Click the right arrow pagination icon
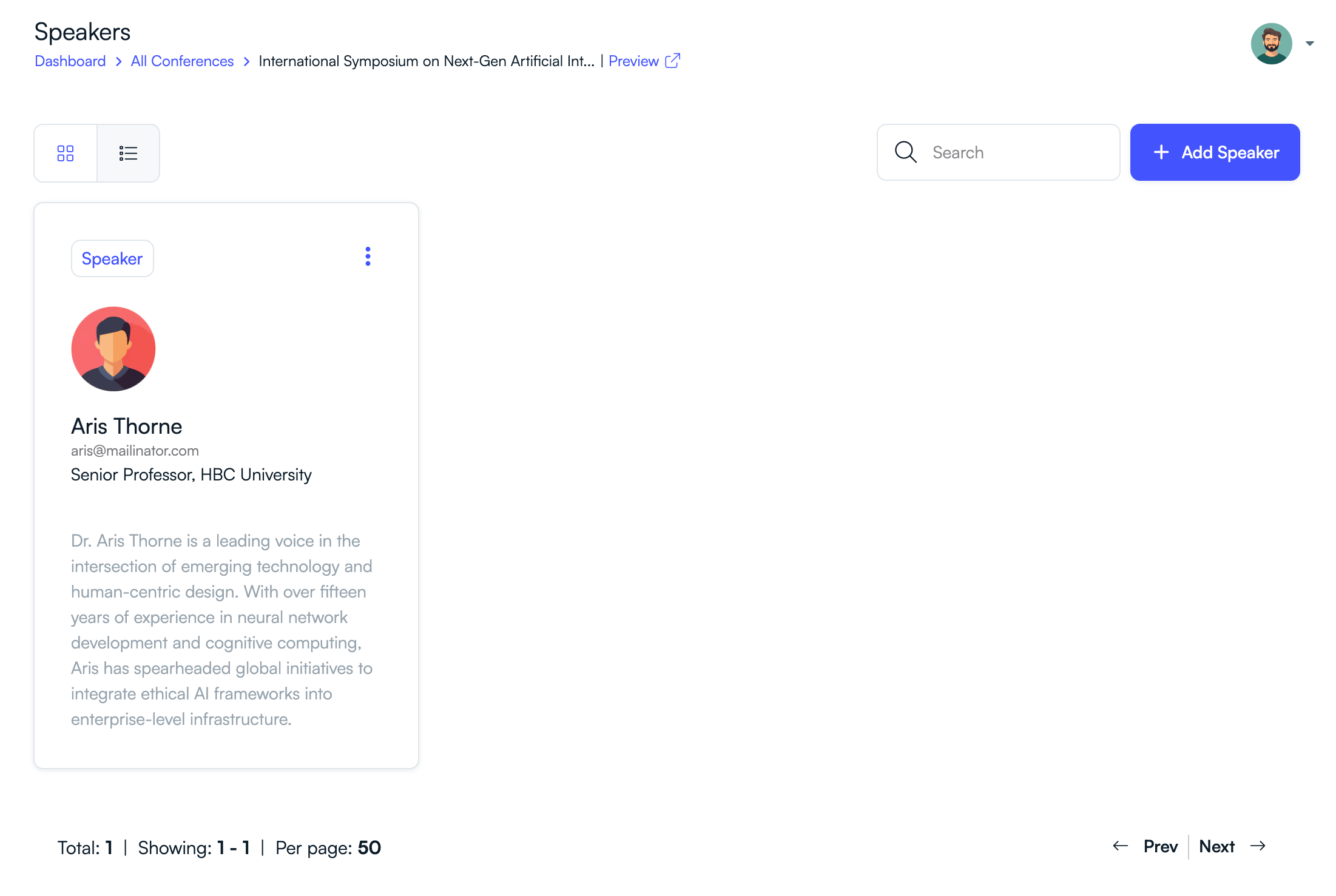Viewport: 1336px width, 896px height. pos(1258,846)
